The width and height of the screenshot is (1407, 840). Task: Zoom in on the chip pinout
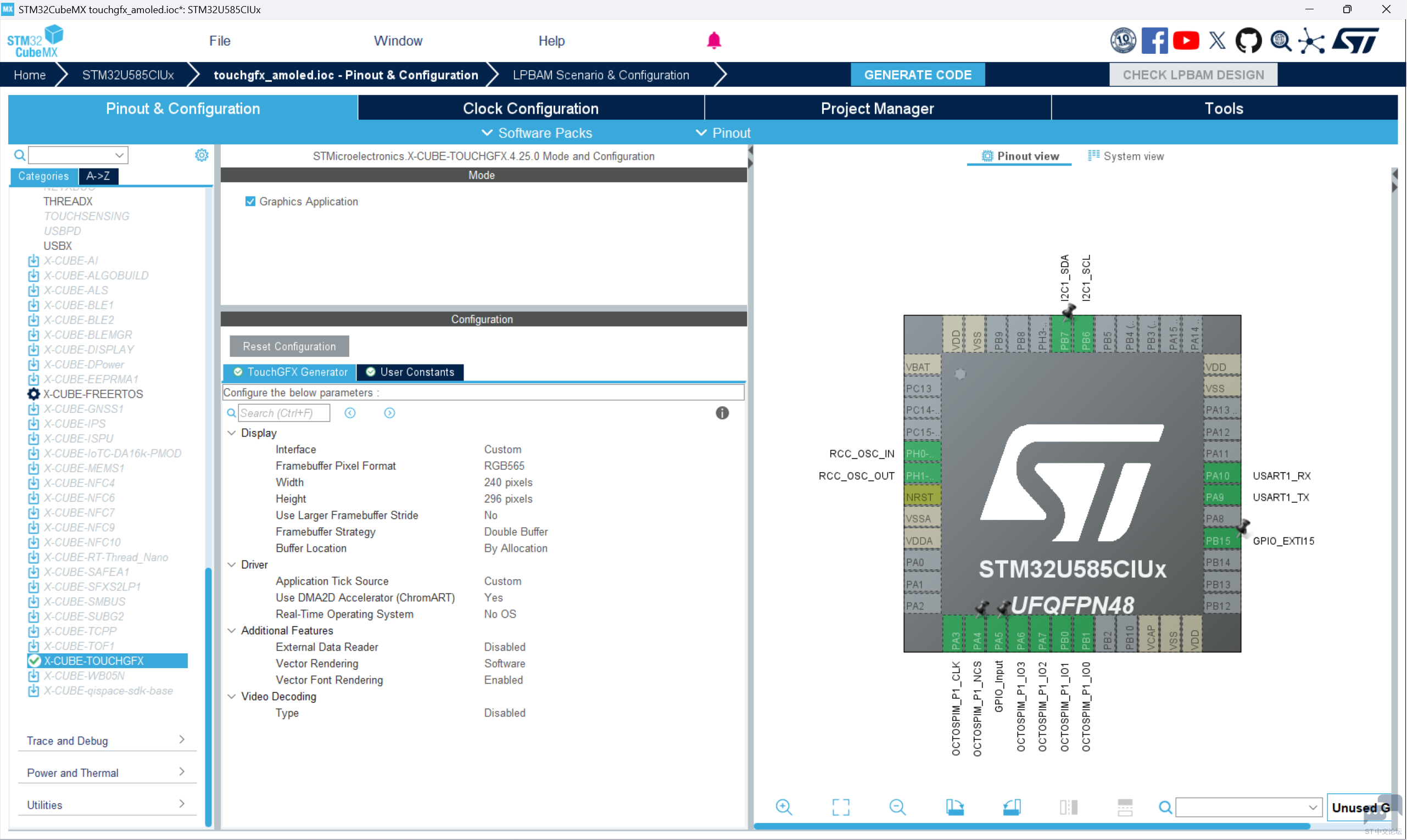(784, 807)
